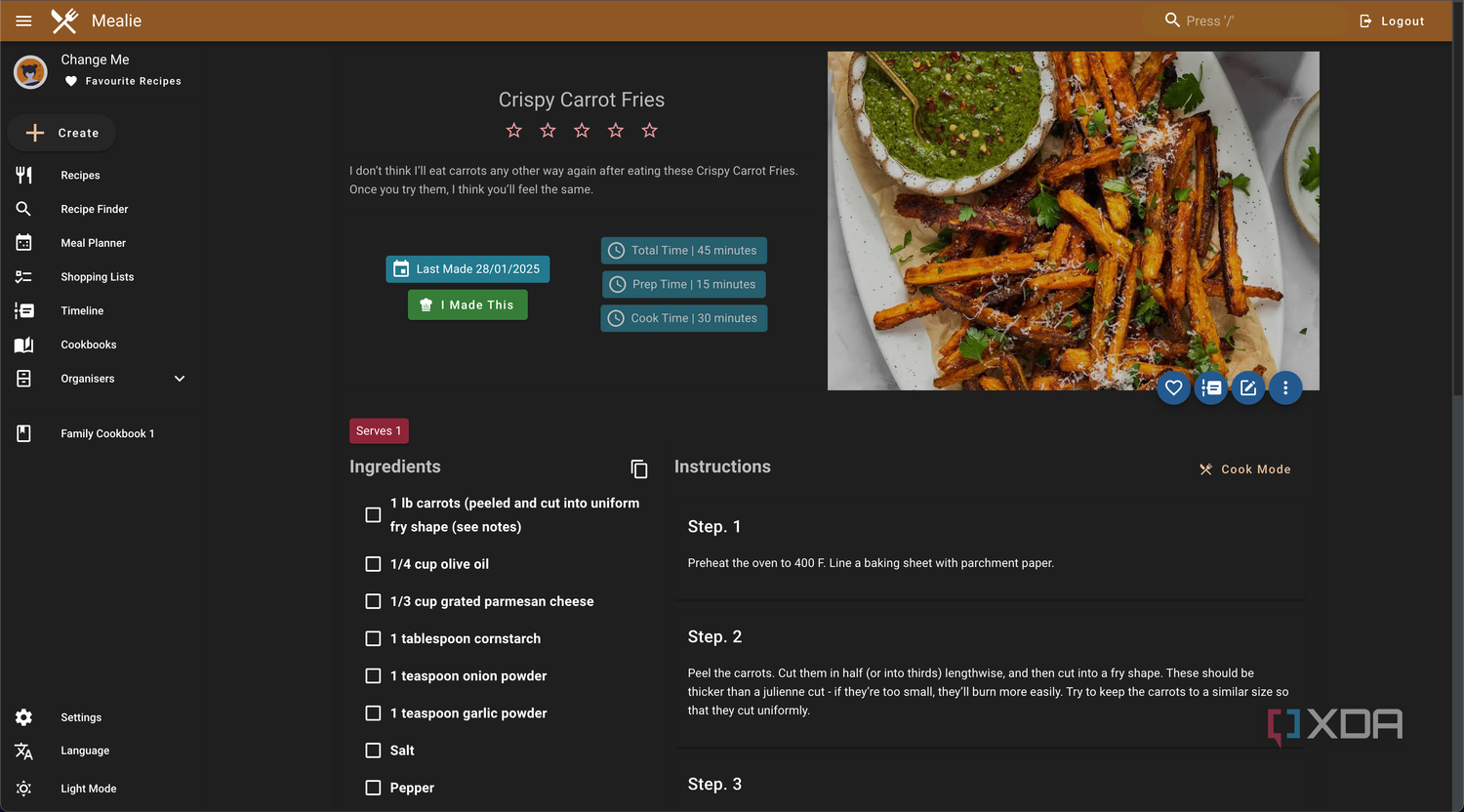
Task: Open Family Cookbook 1
Action: point(107,433)
